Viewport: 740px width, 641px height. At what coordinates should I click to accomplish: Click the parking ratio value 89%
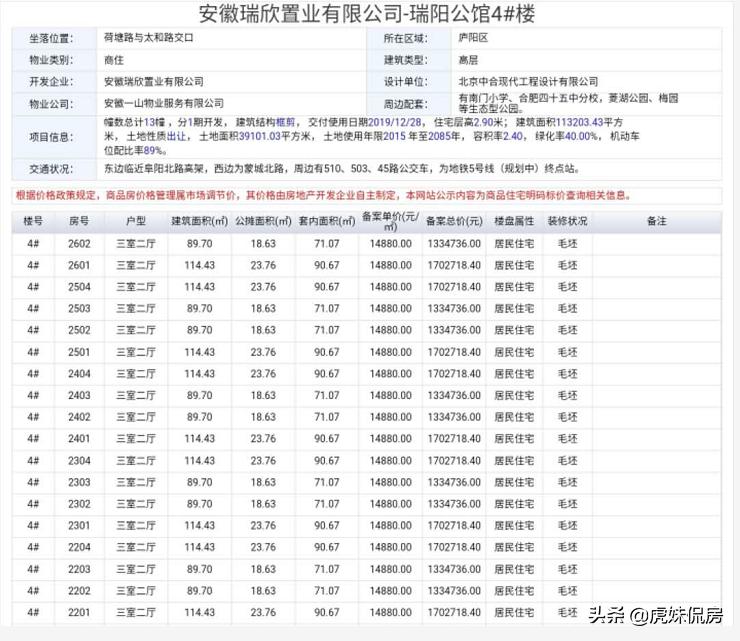(154, 151)
